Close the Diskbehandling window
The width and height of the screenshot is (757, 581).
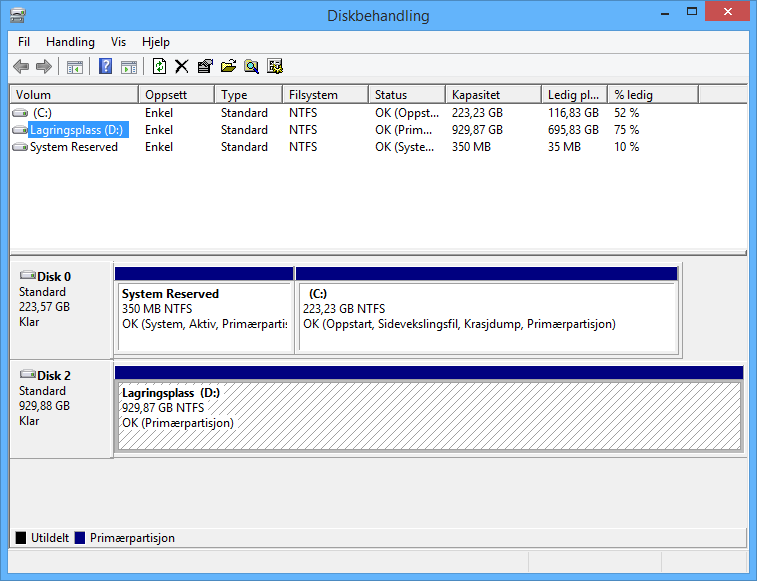(728, 12)
